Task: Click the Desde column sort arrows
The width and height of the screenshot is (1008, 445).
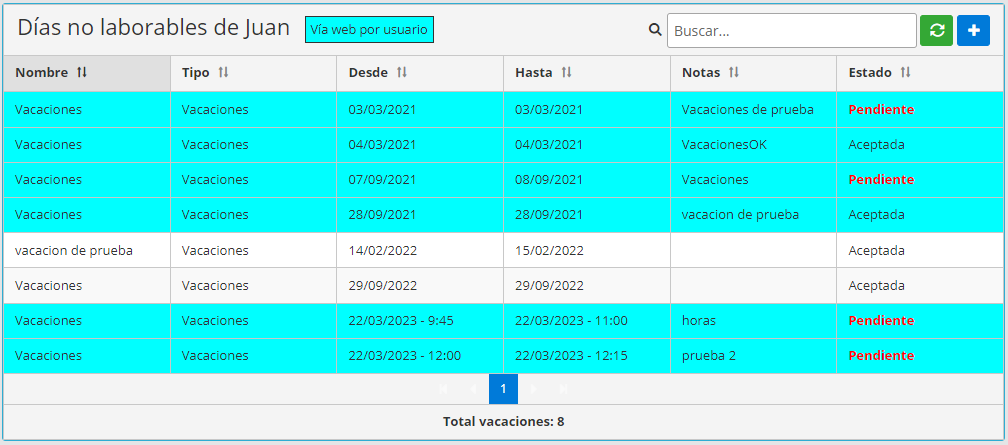Action: tap(402, 73)
